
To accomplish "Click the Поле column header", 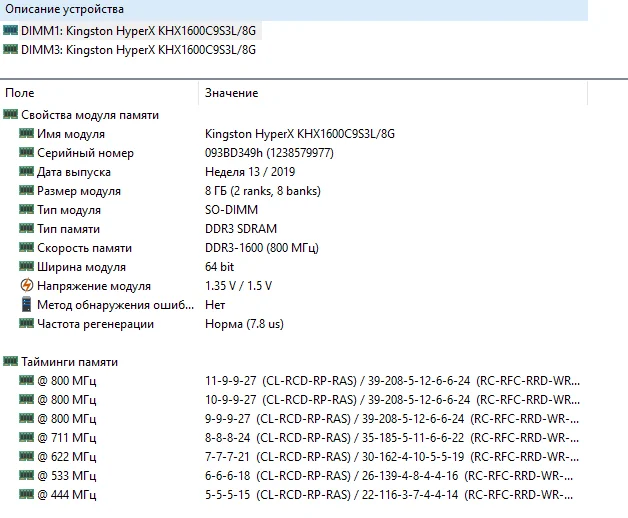I will pyautogui.click(x=20, y=93).
